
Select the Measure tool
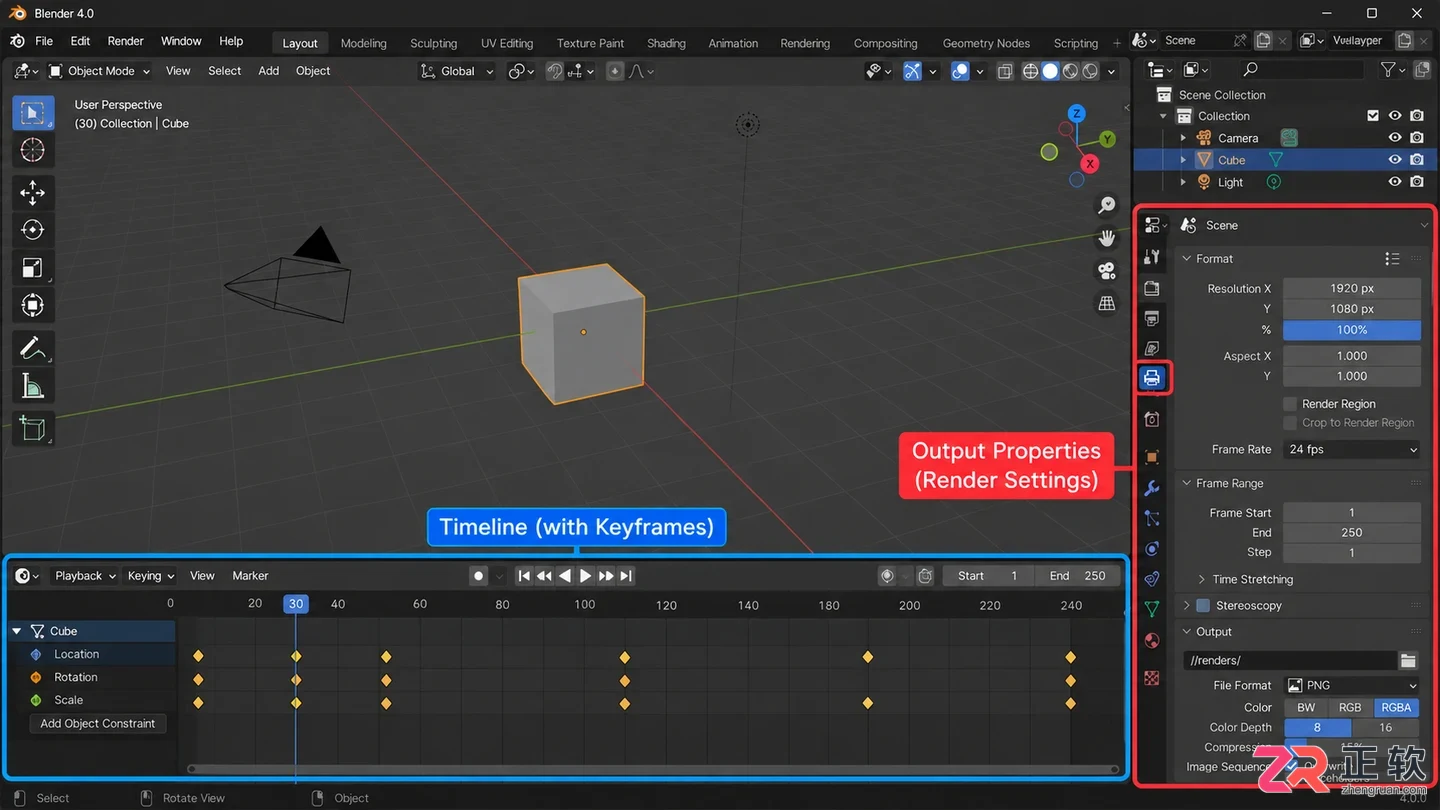tap(32, 385)
